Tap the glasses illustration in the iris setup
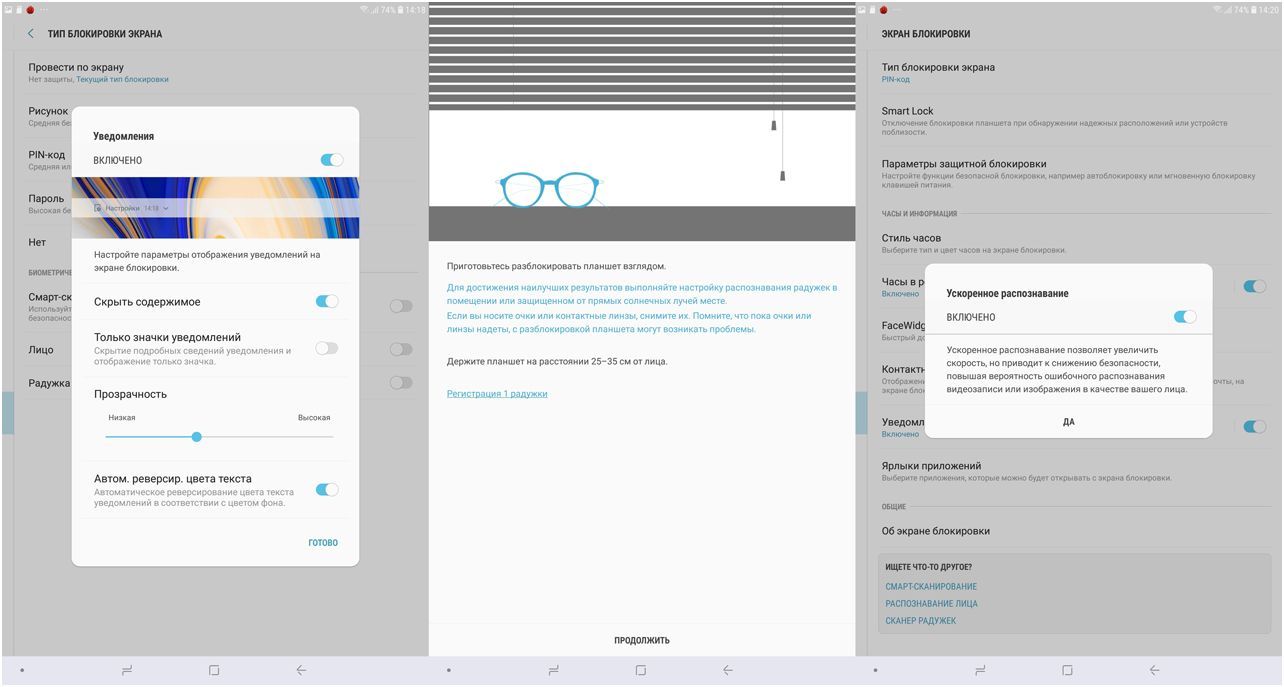Image resolution: width=1284 pixels, height=687 pixels. pos(549,189)
